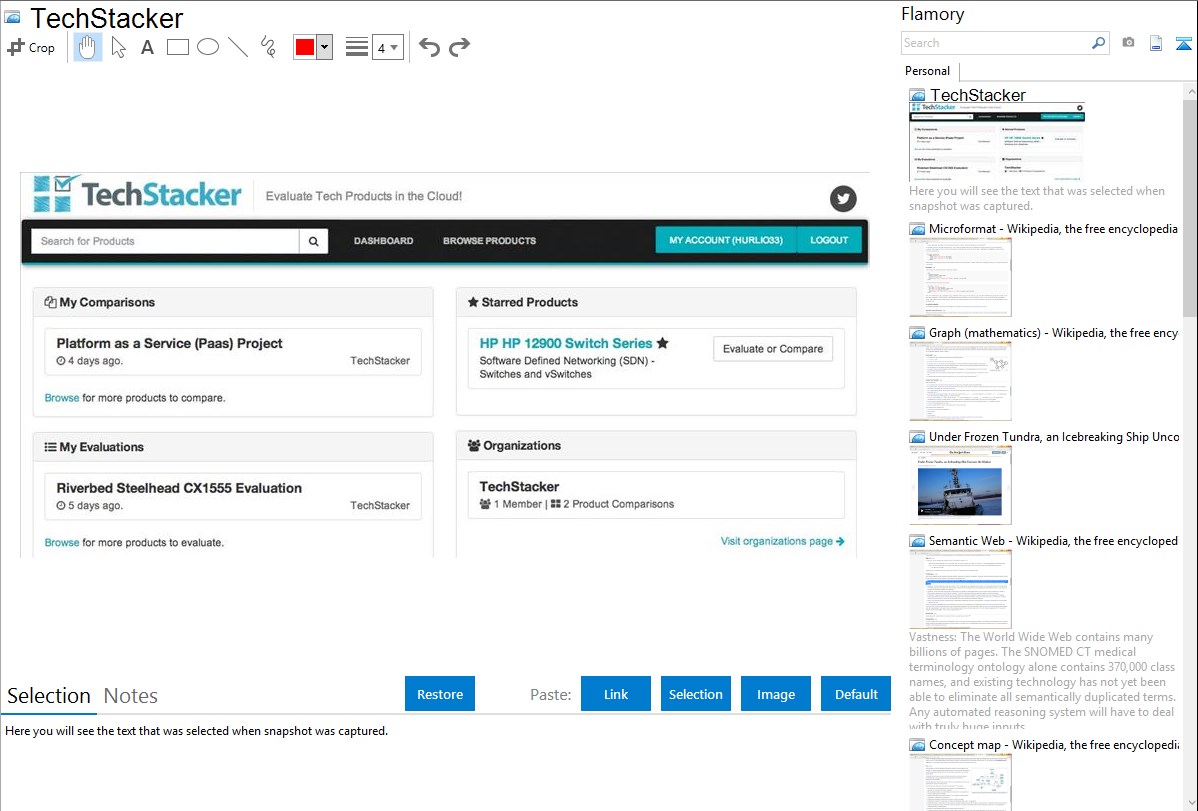Open the line width 4 dropdown
1198x811 pixels.
pos(387,47)
